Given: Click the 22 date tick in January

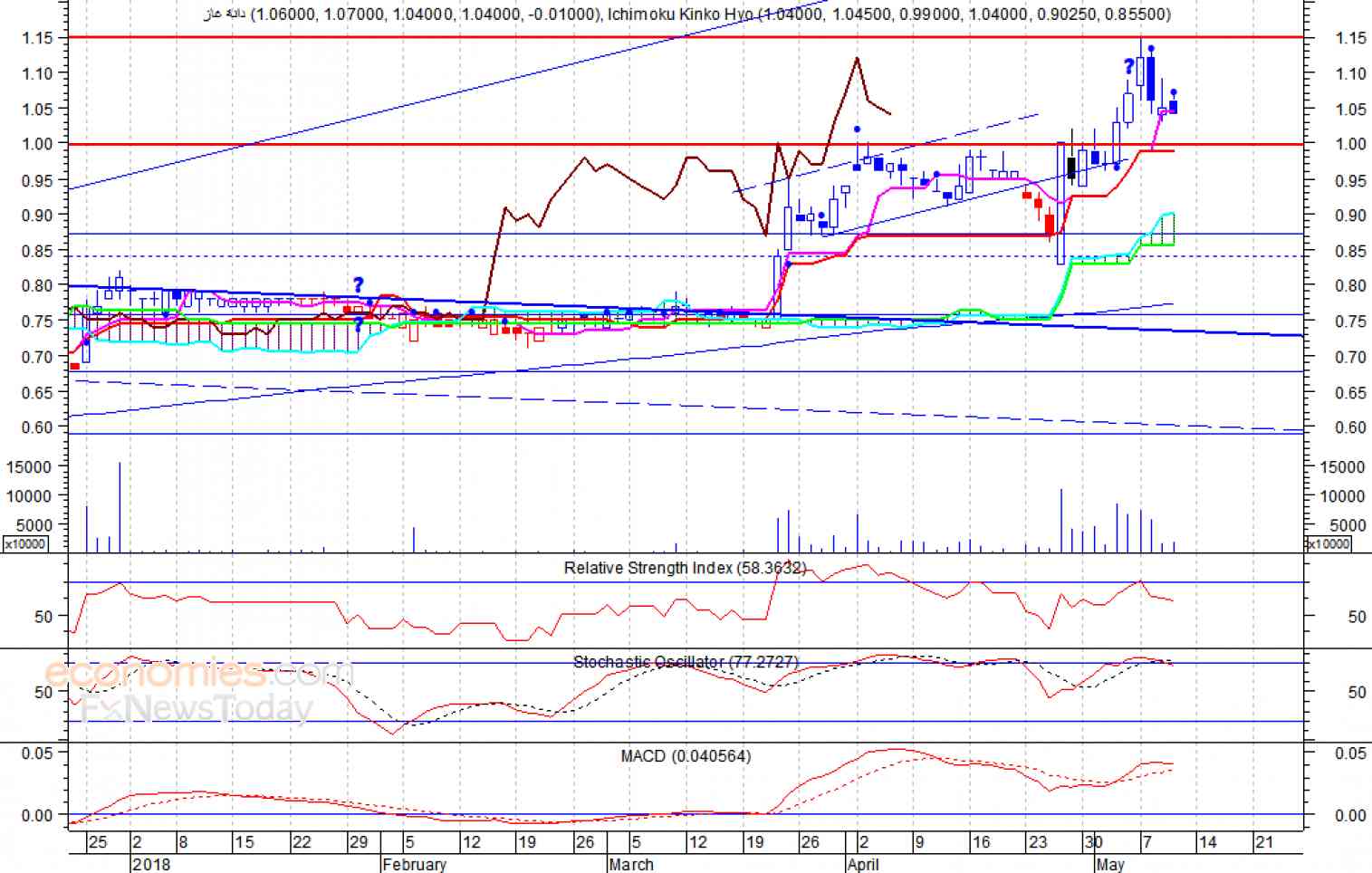Looking at the screenshot, I should click(x=302, y=843).
